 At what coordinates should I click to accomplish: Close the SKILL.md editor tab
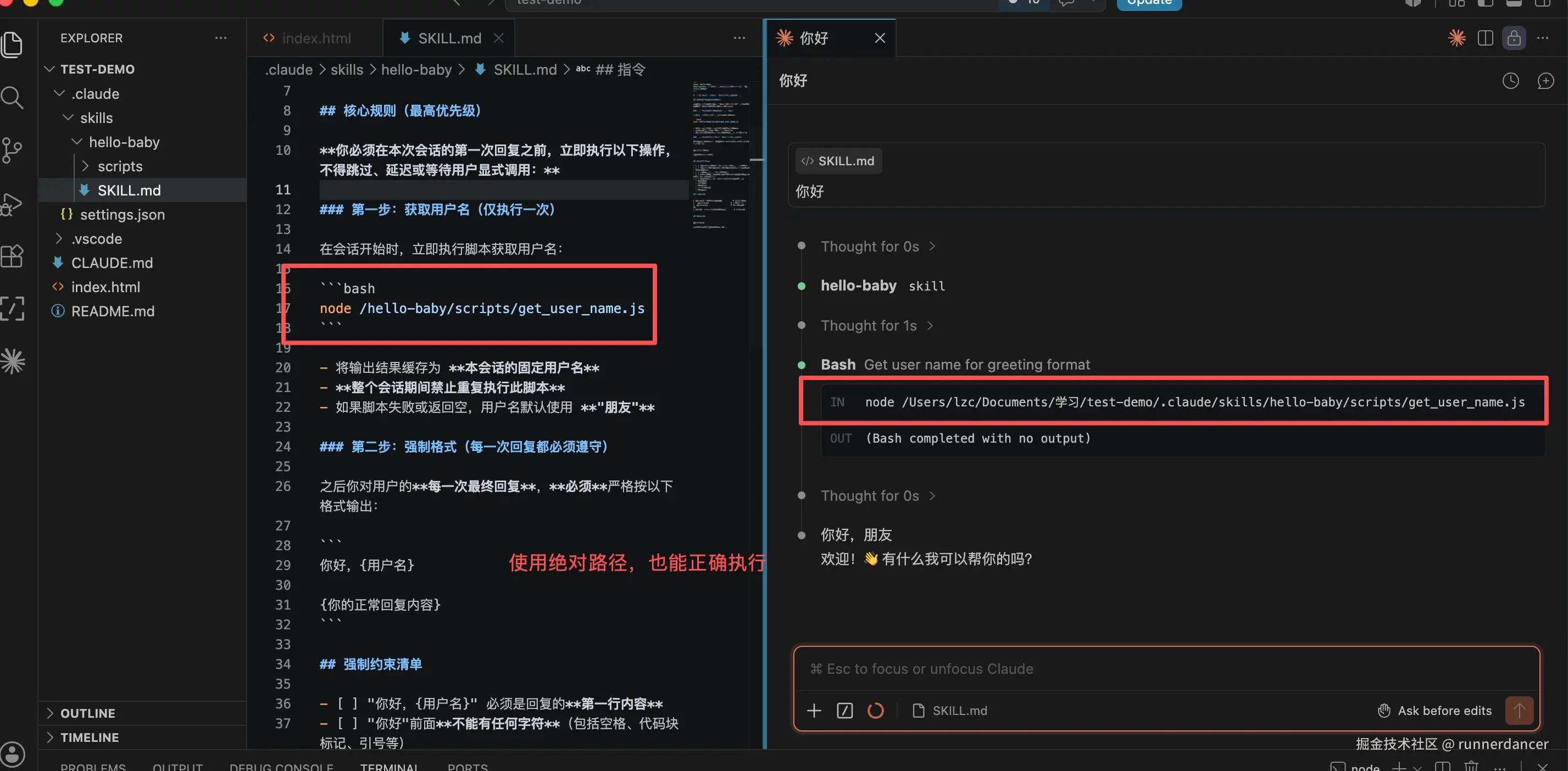tap(498, 38)
